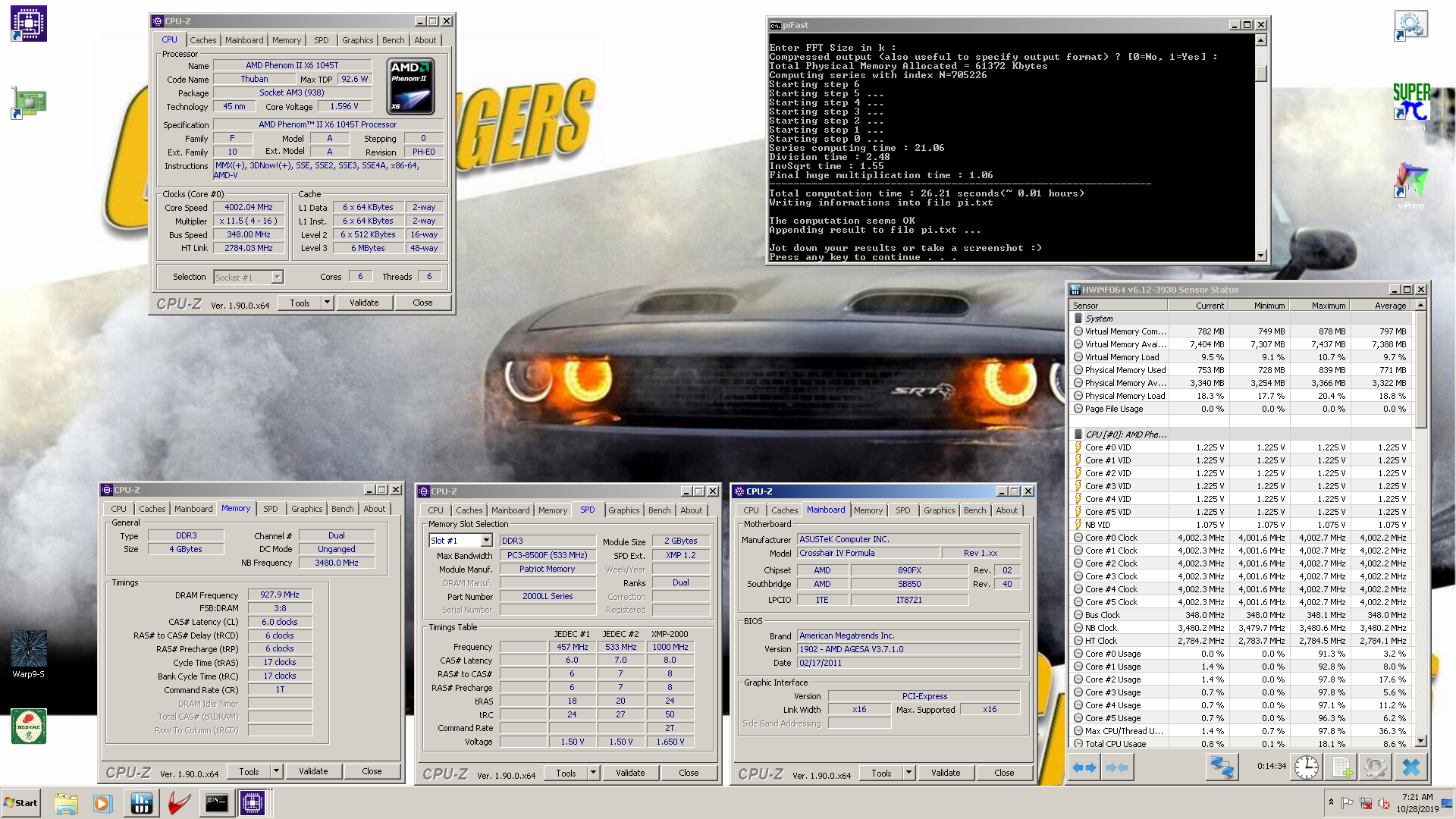Switch to the Caches tab in top CPU-Z window

click(202, 40)
